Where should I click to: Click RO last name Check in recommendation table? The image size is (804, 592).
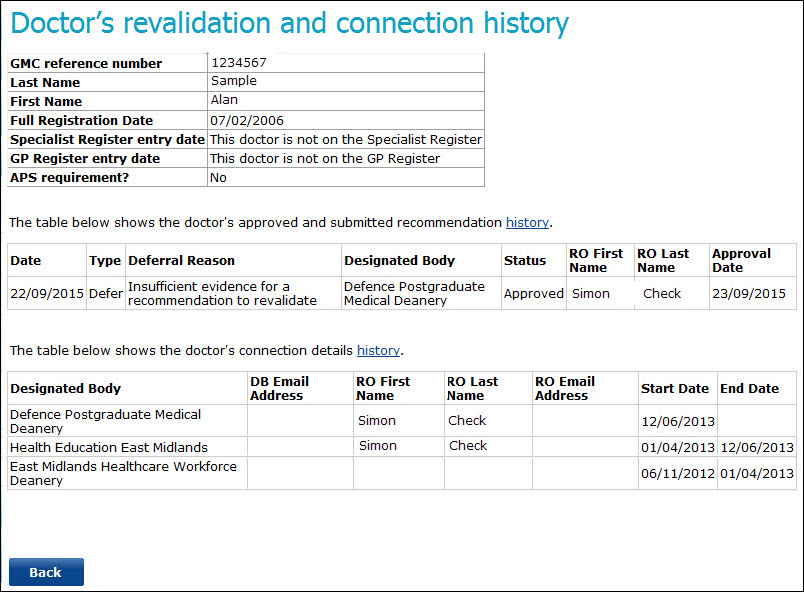662,294
